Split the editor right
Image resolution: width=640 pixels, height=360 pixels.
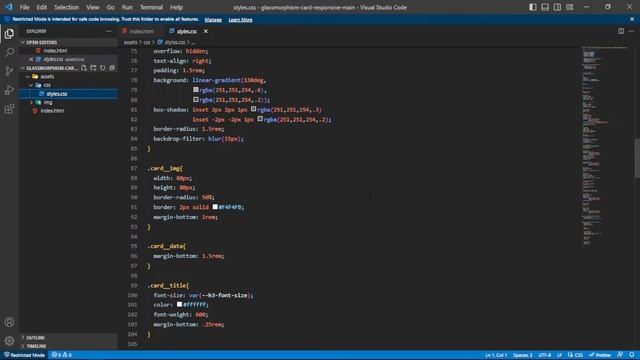[621, 31]
